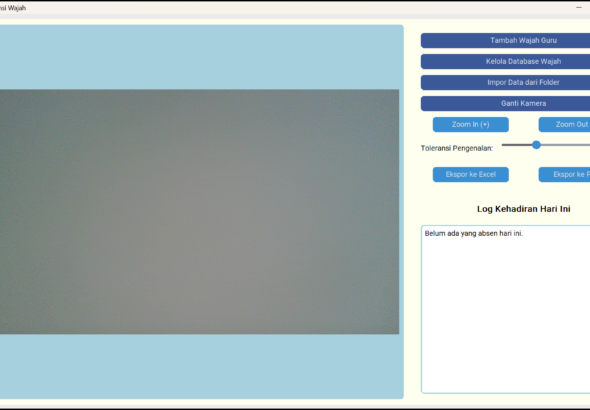Click the Toleransi Pengenalan label

[x=457, y=148]
